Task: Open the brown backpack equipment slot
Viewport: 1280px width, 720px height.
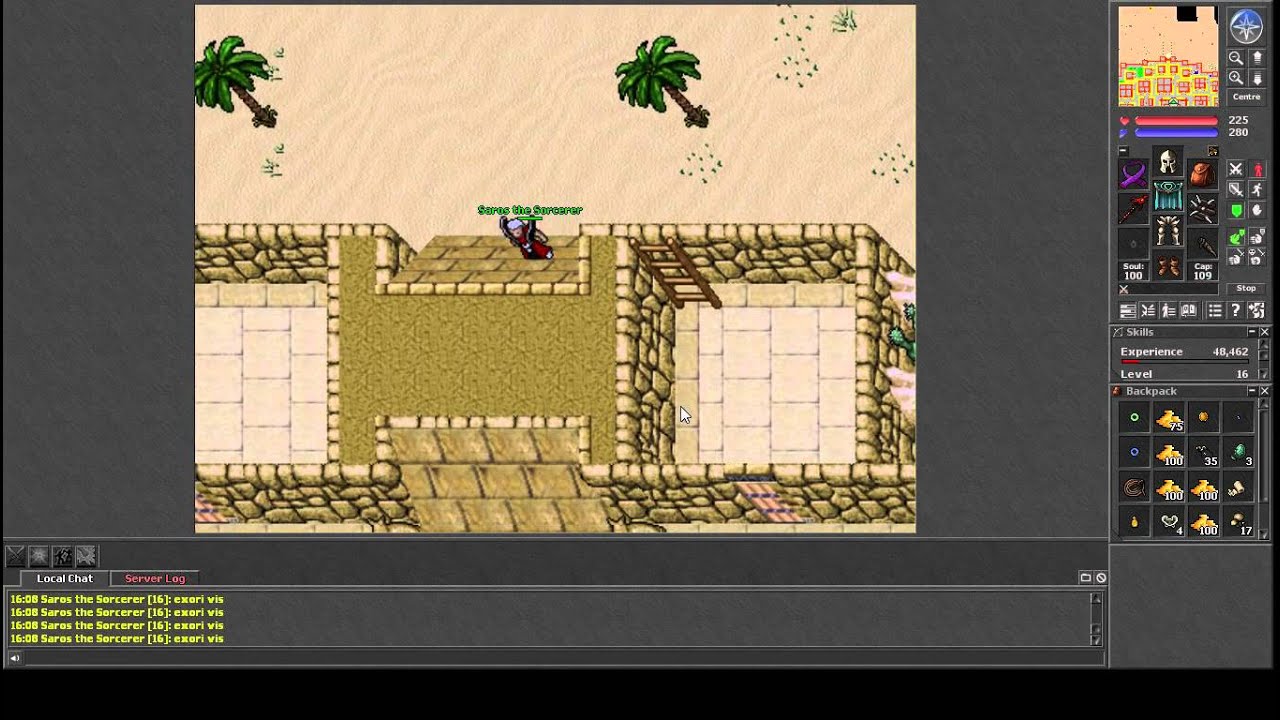Action: pyautogui.click(x=1203, y=174)
